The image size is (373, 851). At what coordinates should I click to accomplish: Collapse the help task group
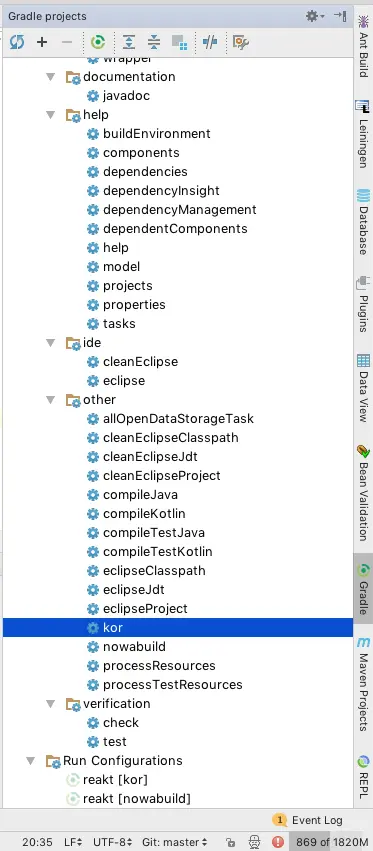(51, 115)
